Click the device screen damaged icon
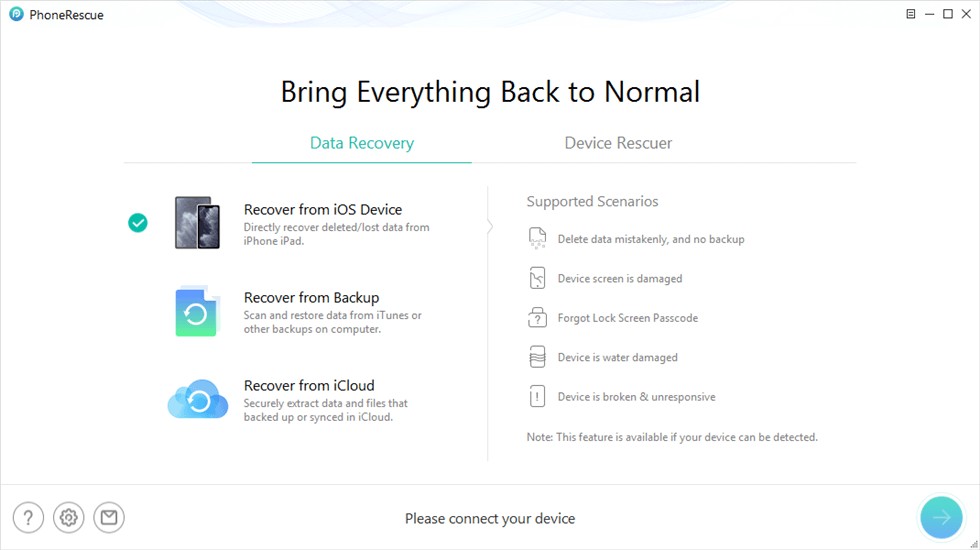This screenshot has height=550, width=980. [538, 278]
